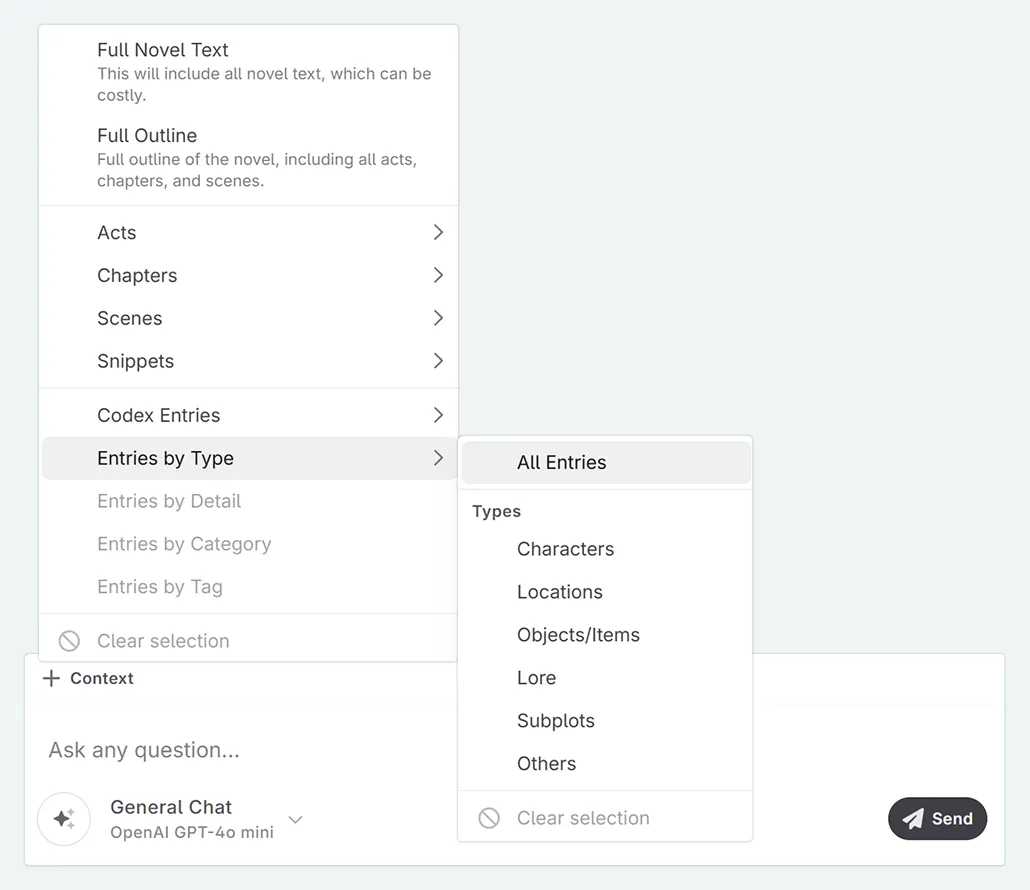Select Full Outline context option
The height and width of the screenshot is (890, 1030).
click(x=147, y=136)
